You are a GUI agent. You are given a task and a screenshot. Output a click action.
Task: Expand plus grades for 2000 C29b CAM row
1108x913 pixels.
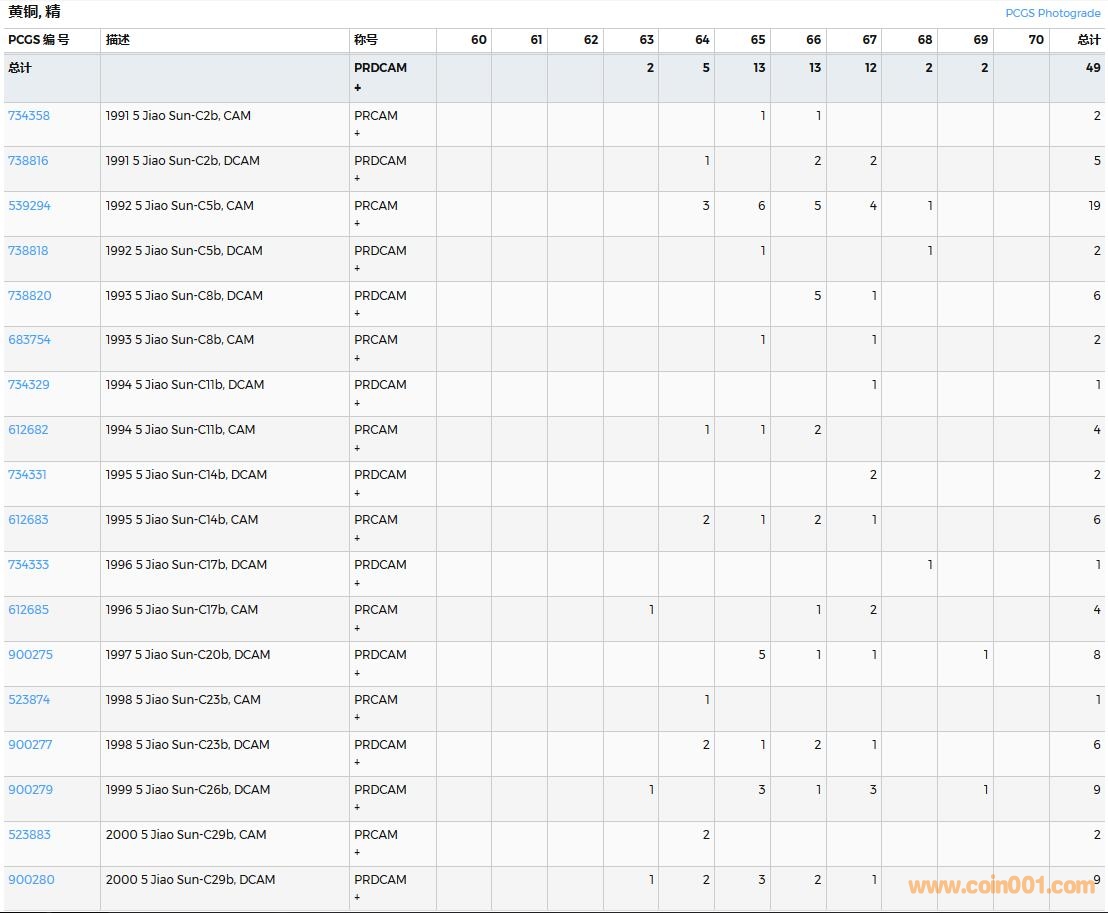(x=357, y=853)
